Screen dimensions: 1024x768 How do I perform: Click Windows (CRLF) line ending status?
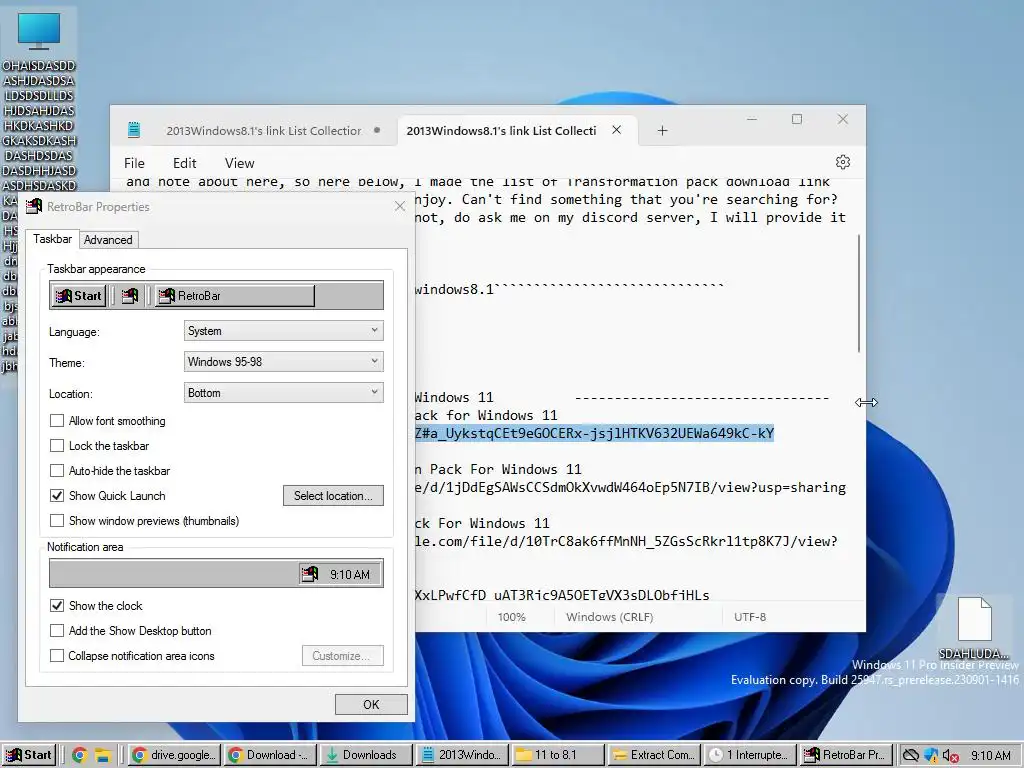[609, 617]
